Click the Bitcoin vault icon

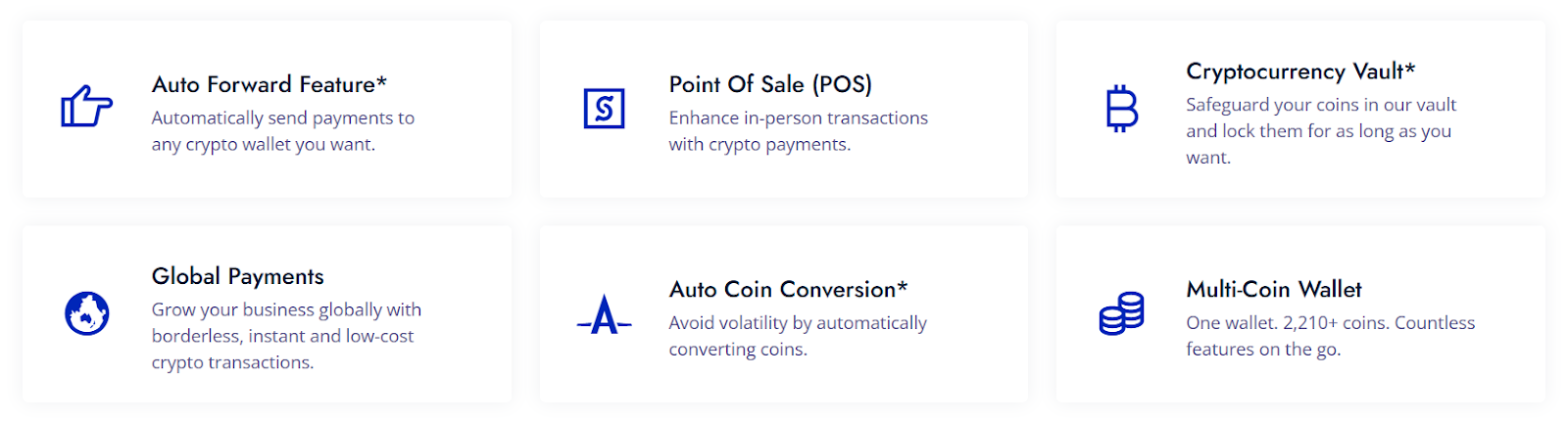[1122, 109]
